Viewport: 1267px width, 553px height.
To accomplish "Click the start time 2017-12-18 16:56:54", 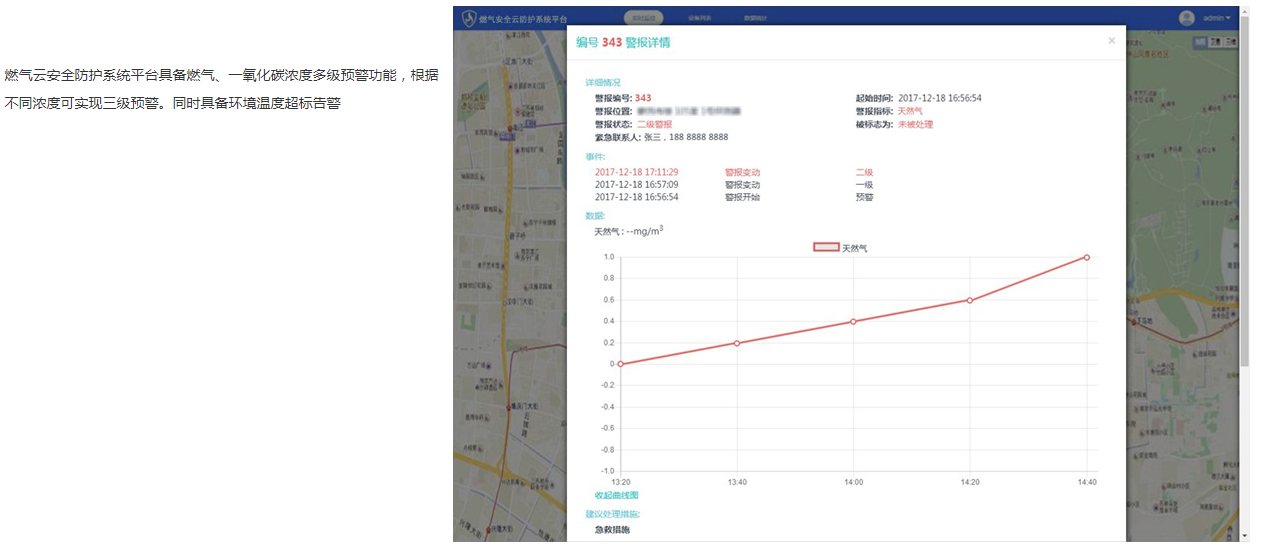I will [x=940, y=98].
